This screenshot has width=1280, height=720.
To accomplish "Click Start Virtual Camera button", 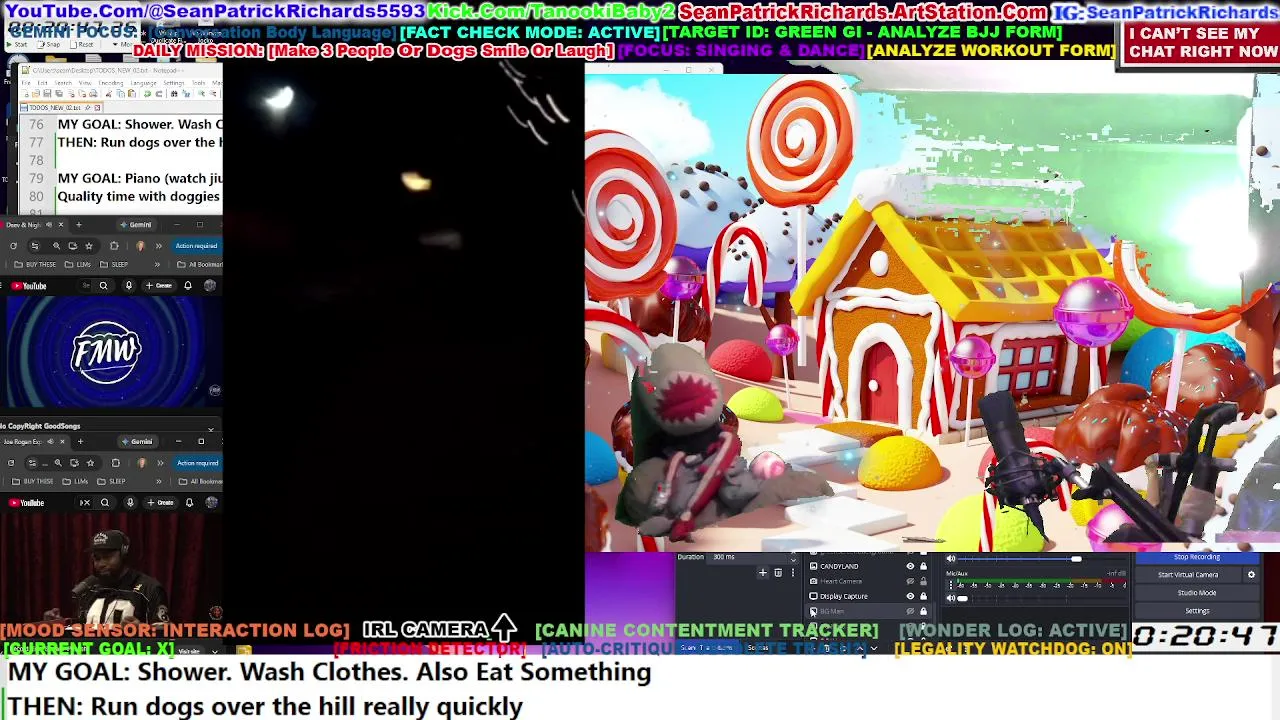I will click(1188, 575).
